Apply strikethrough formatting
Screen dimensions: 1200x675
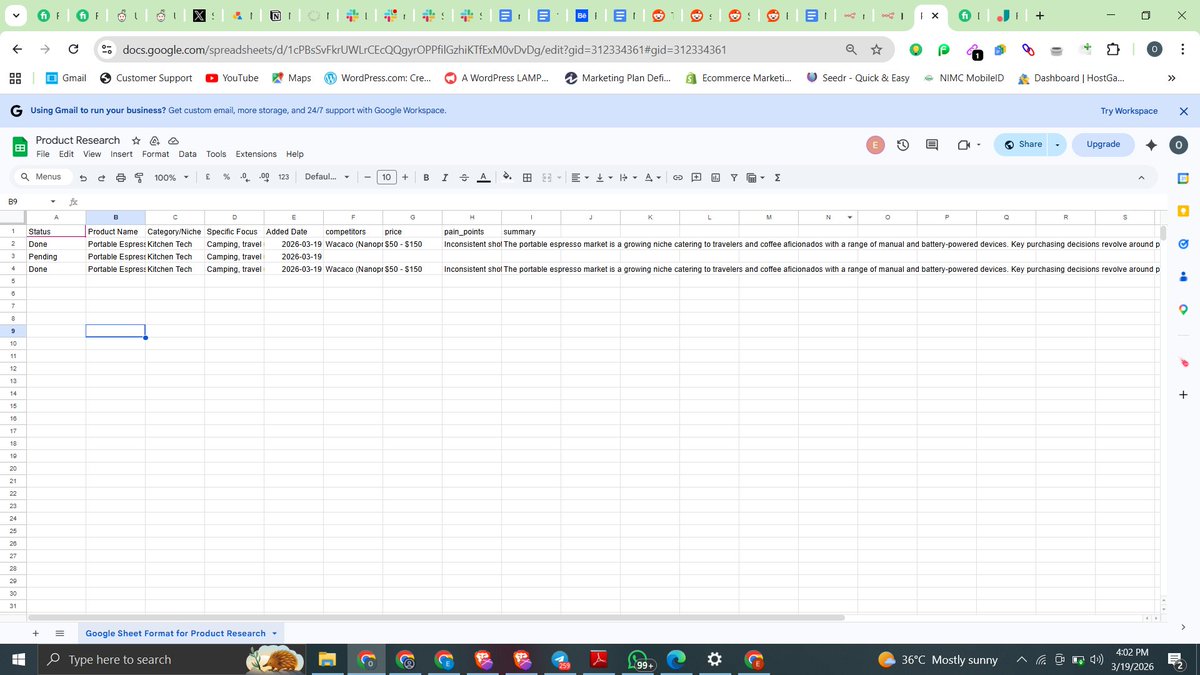point(463,177)
